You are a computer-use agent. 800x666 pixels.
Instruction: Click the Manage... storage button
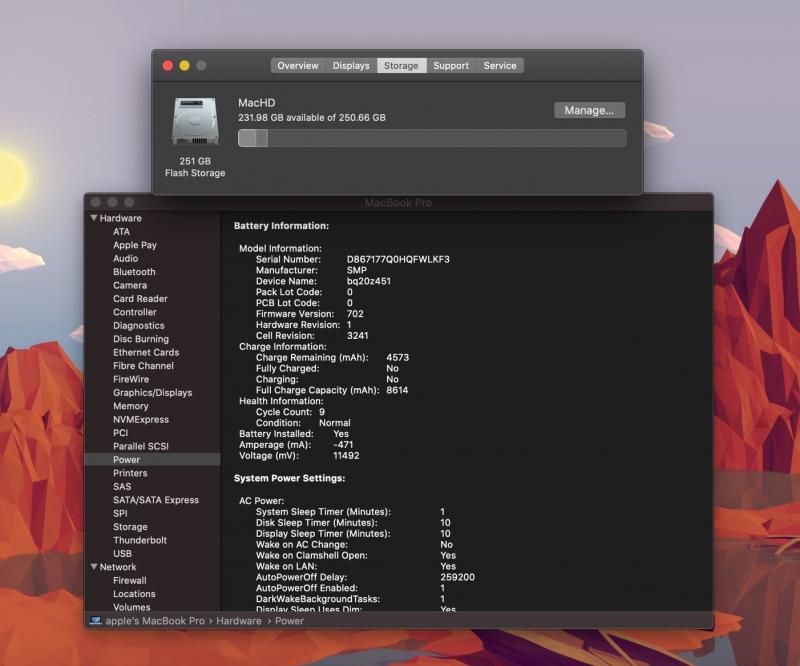tap(589, 110)
